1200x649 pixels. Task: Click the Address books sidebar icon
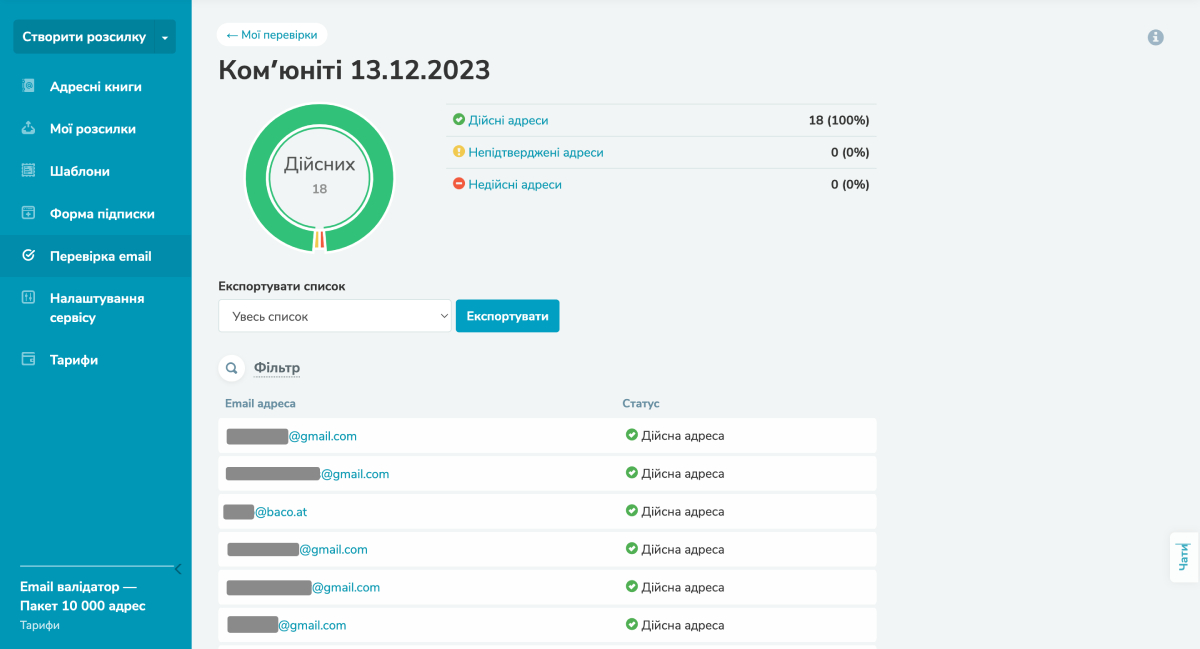(x=29, y=86)
